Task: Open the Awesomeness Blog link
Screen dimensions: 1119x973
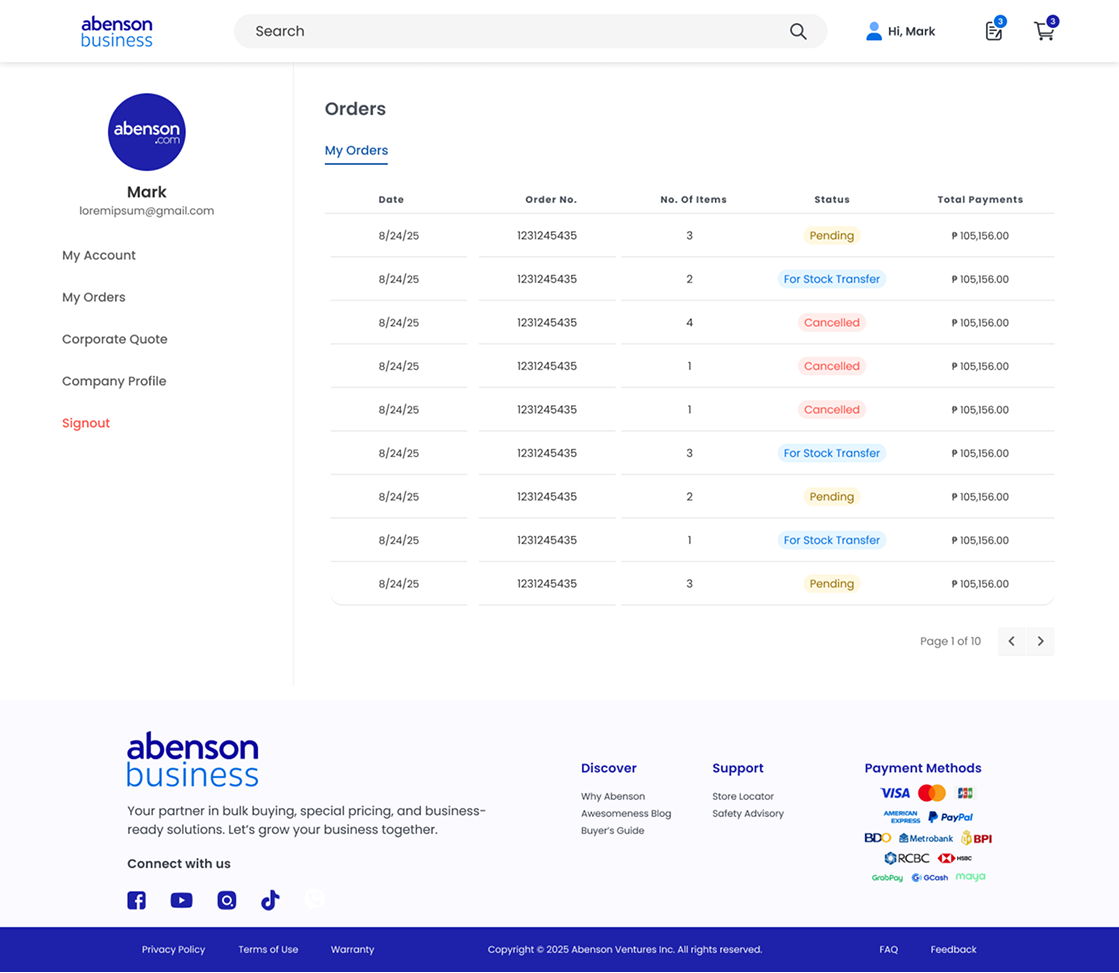Action: [626, 814]
